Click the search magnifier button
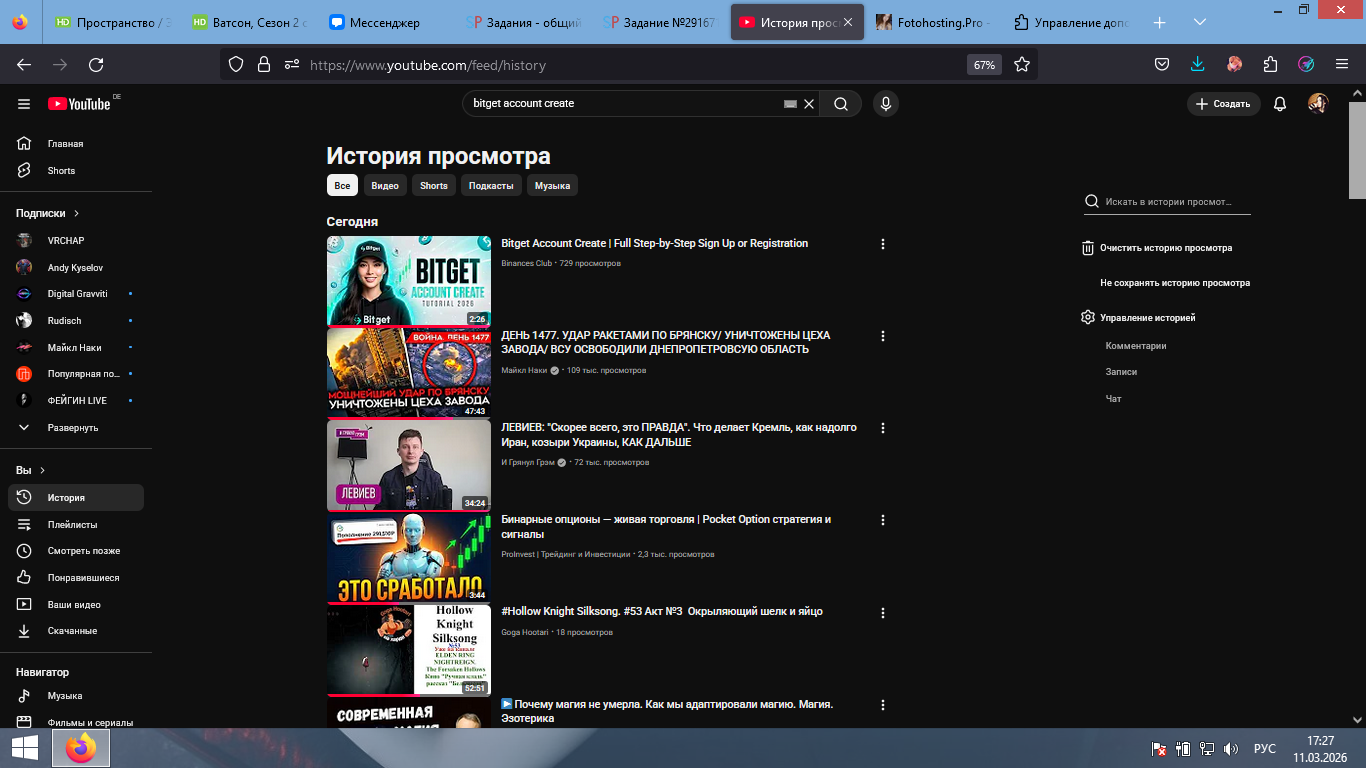 (841, 104)
